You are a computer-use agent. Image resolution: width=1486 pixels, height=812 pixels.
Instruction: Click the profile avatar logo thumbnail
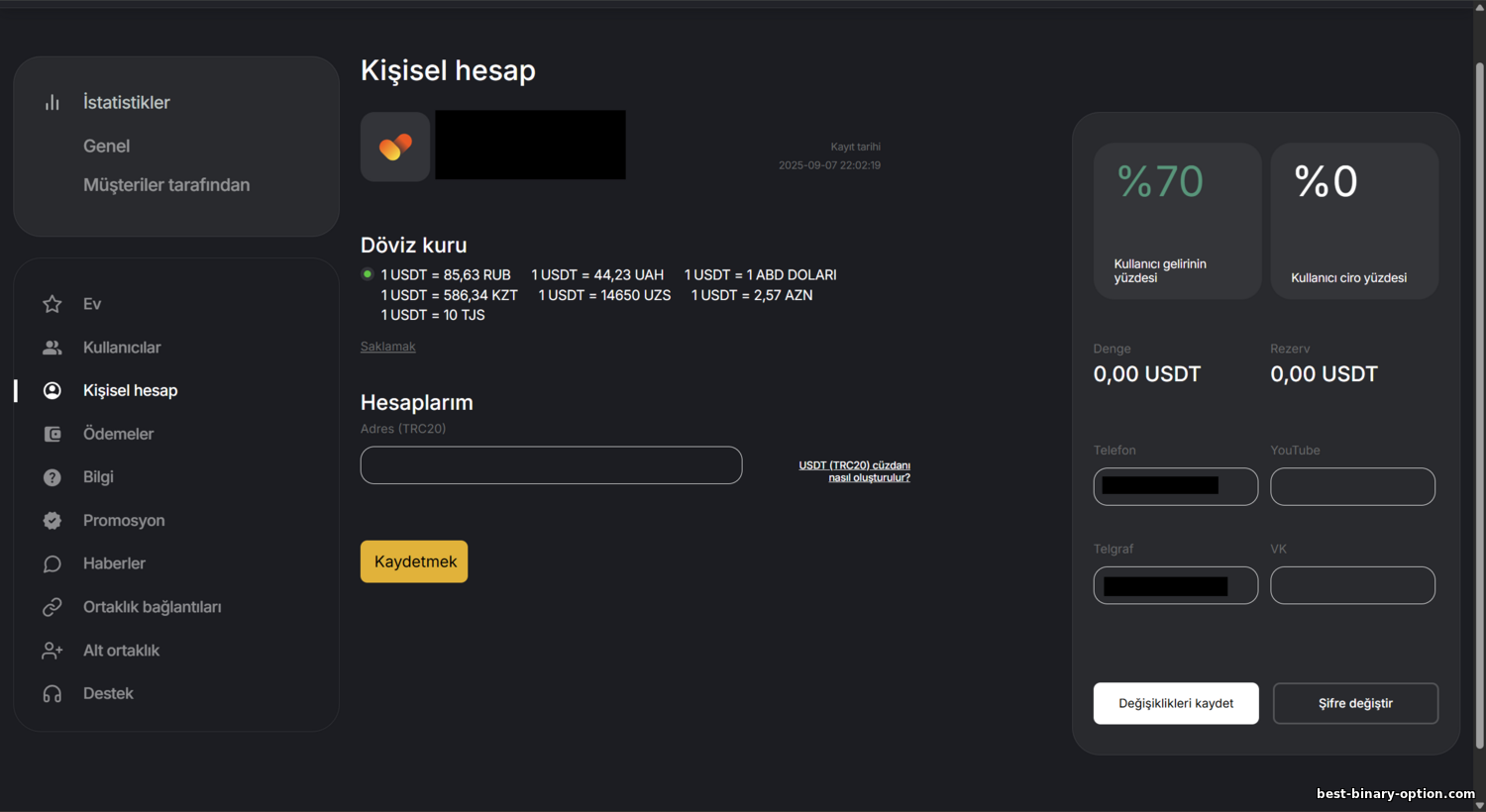point(395,147)
